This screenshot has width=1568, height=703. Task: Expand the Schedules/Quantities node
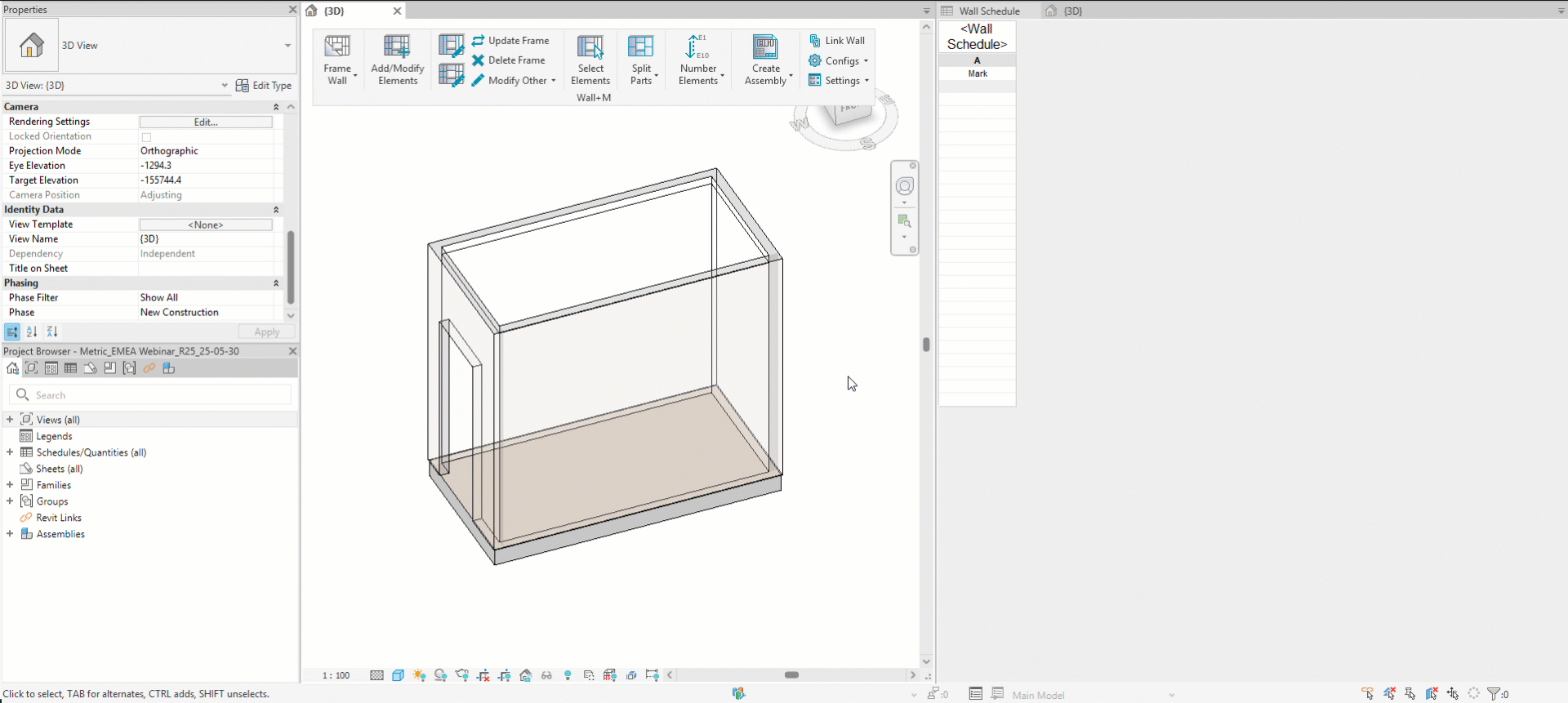[10, 452]
